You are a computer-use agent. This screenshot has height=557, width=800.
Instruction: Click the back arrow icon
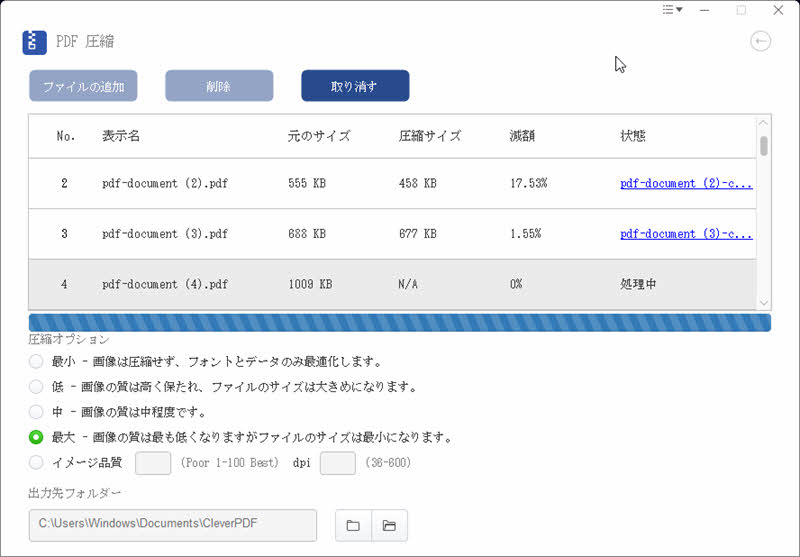pyautogui.click(x=761, y=41)
